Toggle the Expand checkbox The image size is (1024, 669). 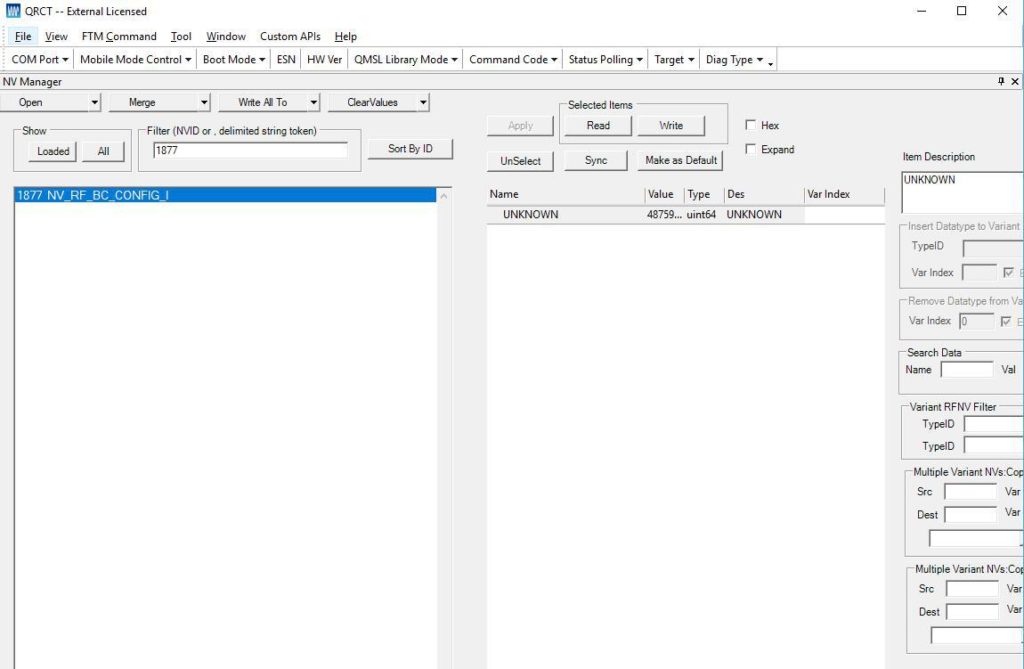coord(751,149)
